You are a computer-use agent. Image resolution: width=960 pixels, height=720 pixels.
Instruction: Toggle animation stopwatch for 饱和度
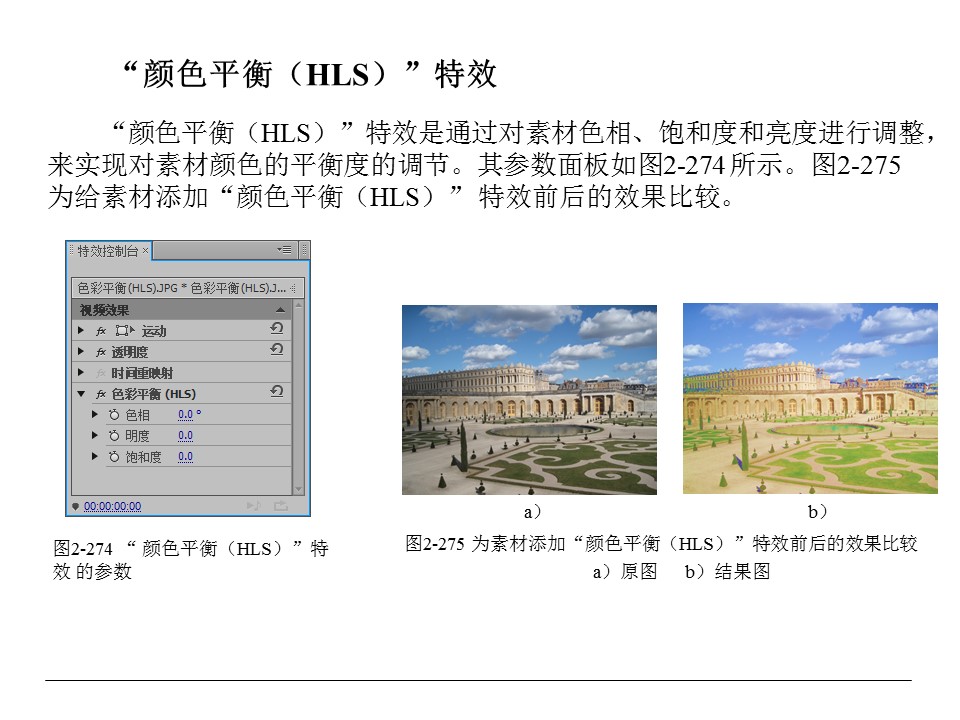coord(114,456)
